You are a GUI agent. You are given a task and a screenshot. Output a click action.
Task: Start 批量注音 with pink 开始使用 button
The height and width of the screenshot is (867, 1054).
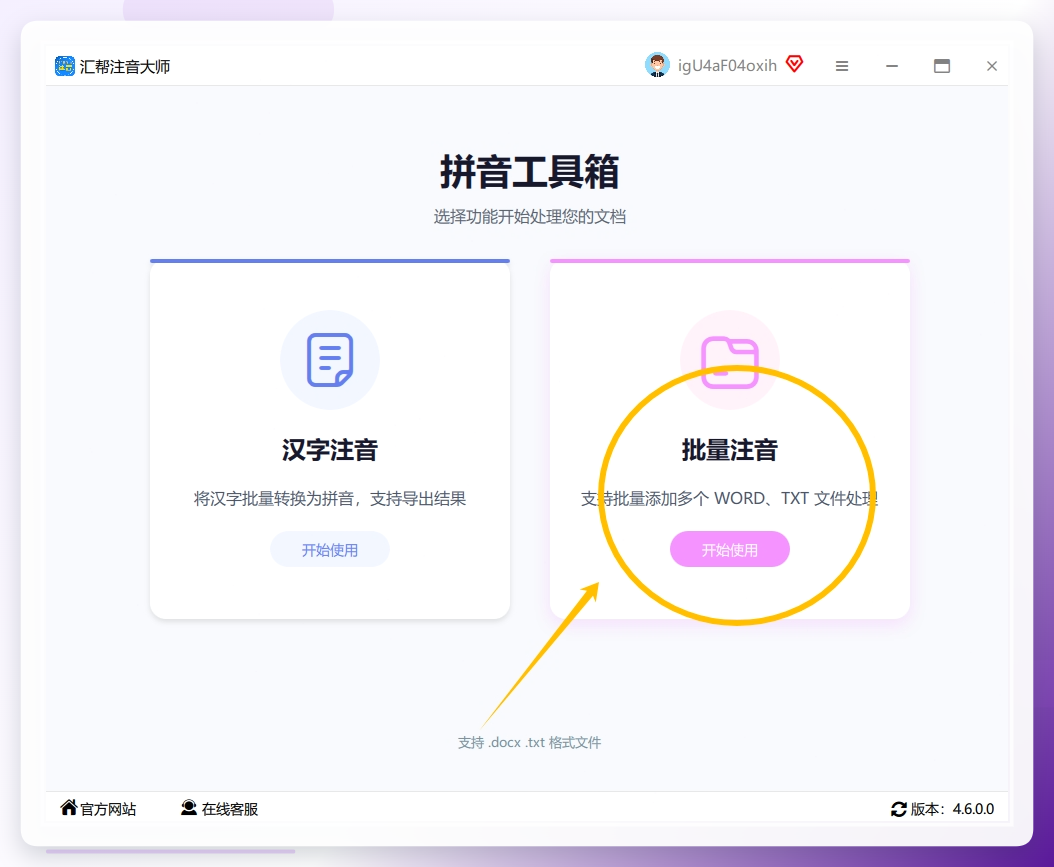pos(730,550)
